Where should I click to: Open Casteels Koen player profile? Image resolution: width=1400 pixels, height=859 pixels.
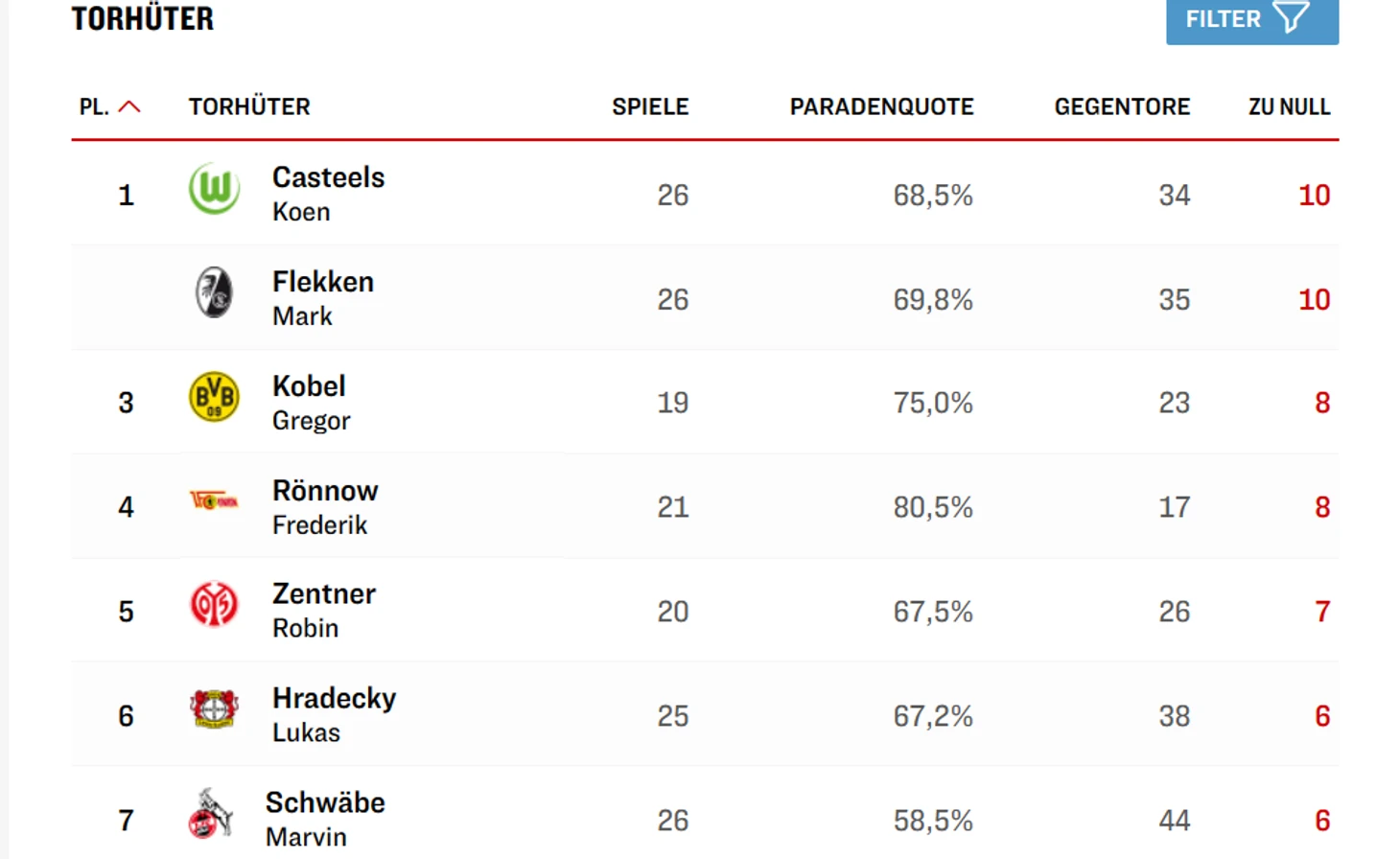[x=328, y=194]
